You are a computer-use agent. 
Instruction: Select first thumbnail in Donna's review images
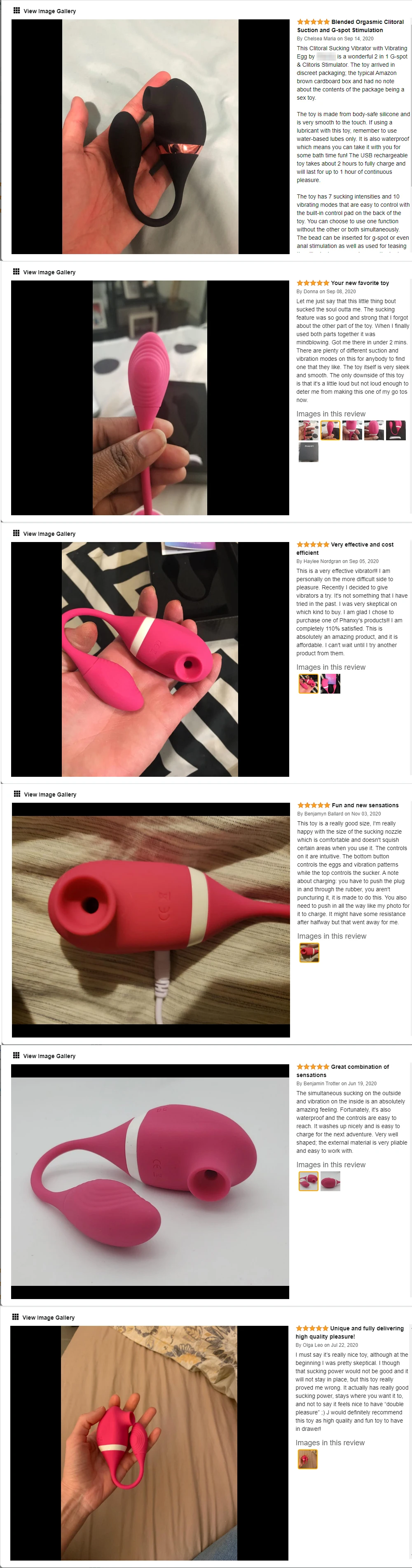pos(309,430)
